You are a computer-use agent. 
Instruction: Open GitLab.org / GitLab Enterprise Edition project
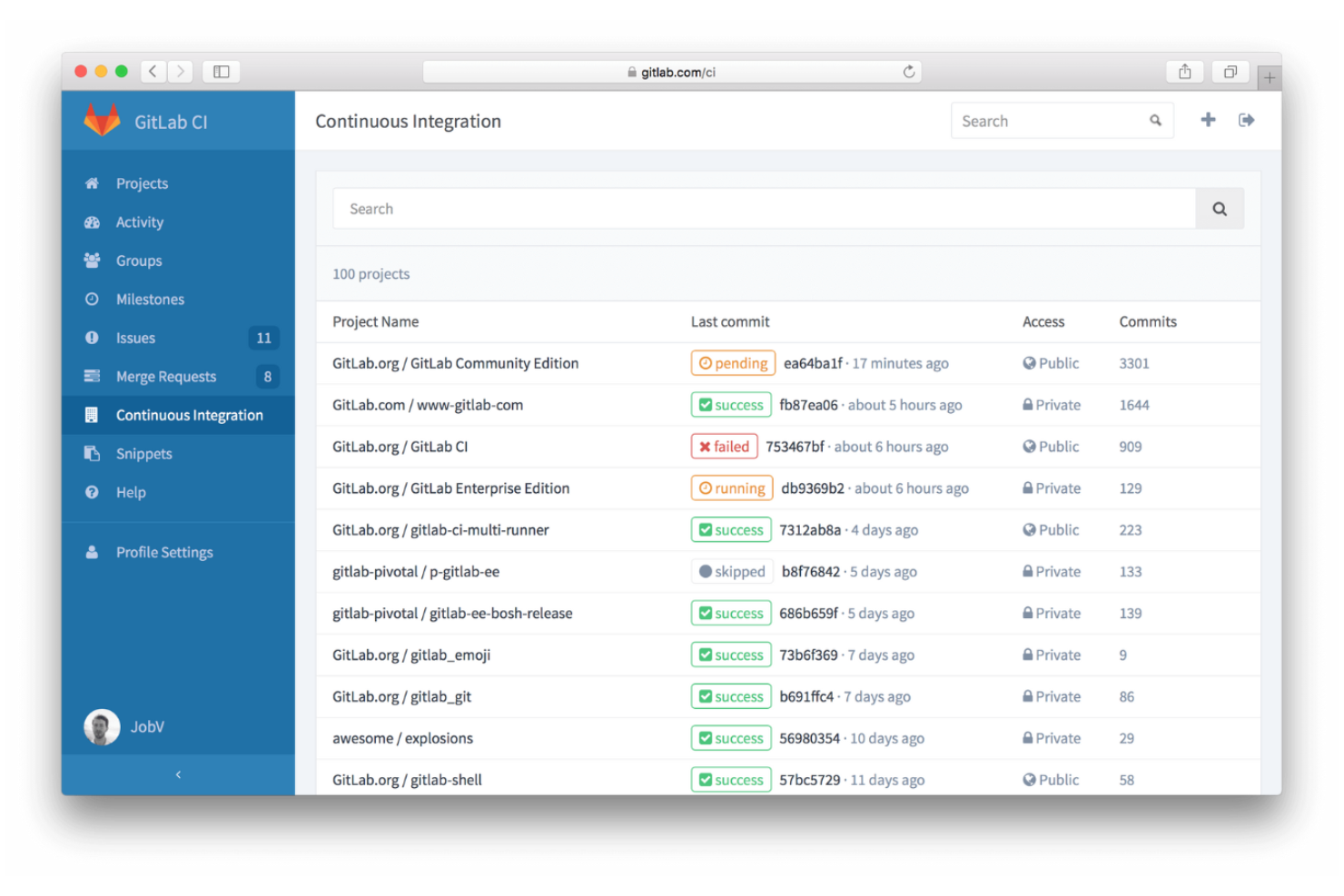(451, 488)
